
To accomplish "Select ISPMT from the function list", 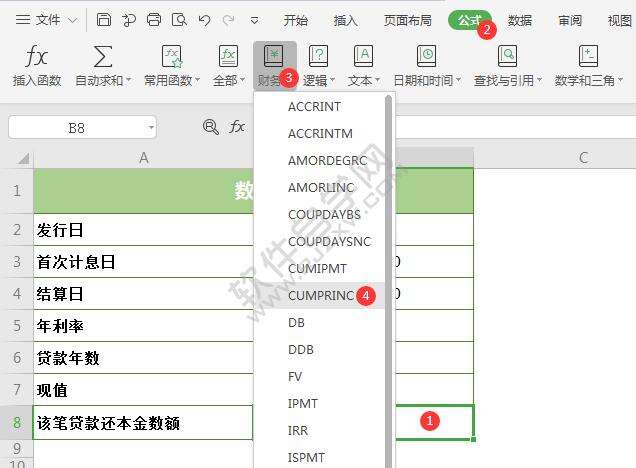I will [320, 457].
